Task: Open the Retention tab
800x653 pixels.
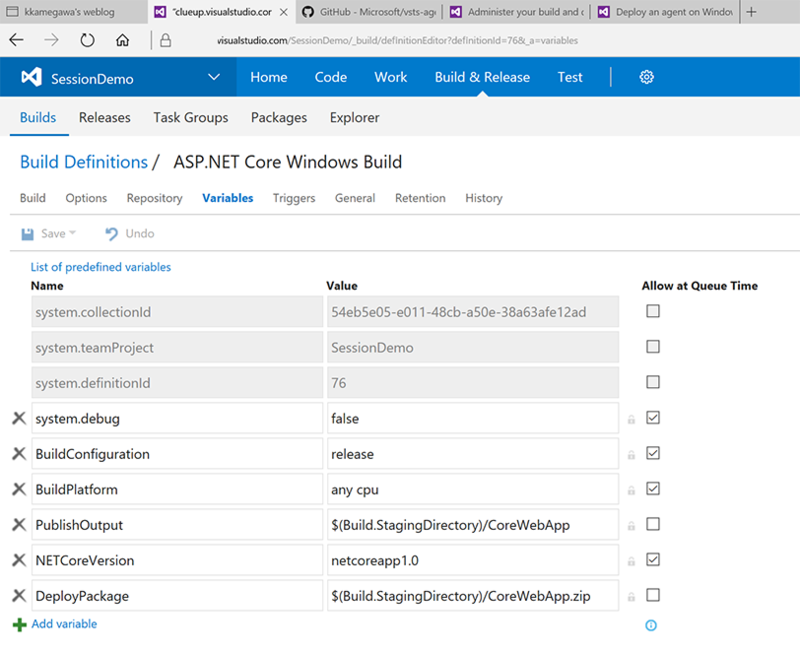Action: [420, 198]
